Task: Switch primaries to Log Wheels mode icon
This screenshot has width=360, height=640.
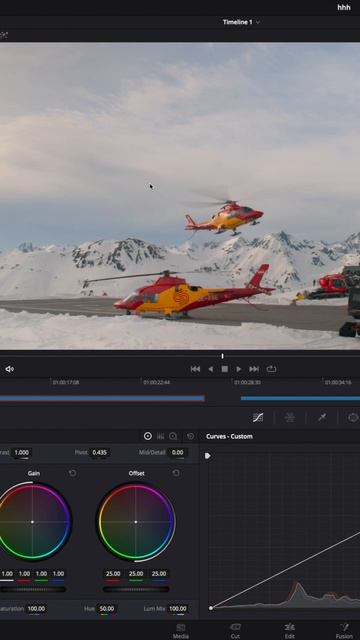Action: coord(173,436)
